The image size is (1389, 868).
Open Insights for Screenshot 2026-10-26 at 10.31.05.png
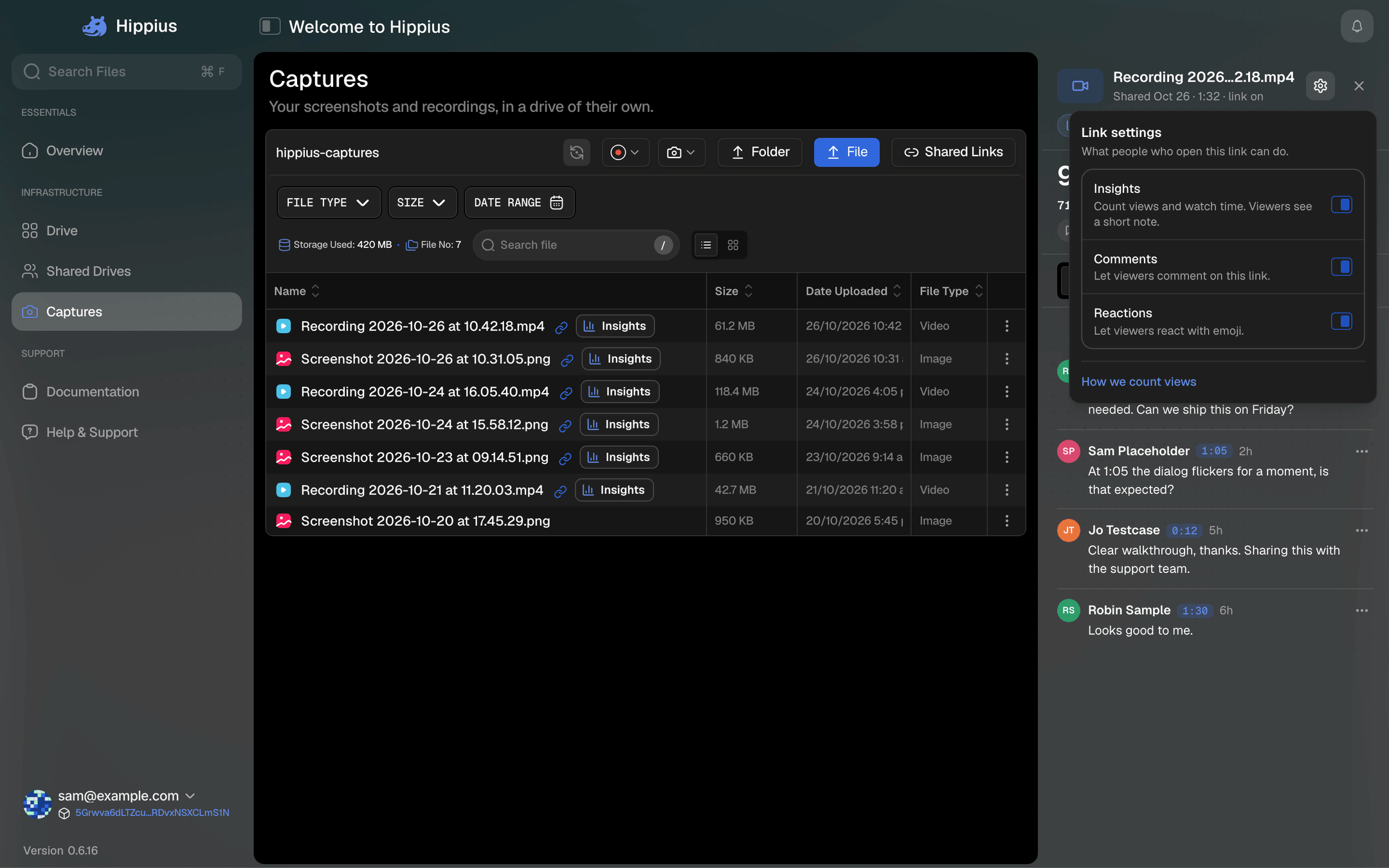(621, 359)
